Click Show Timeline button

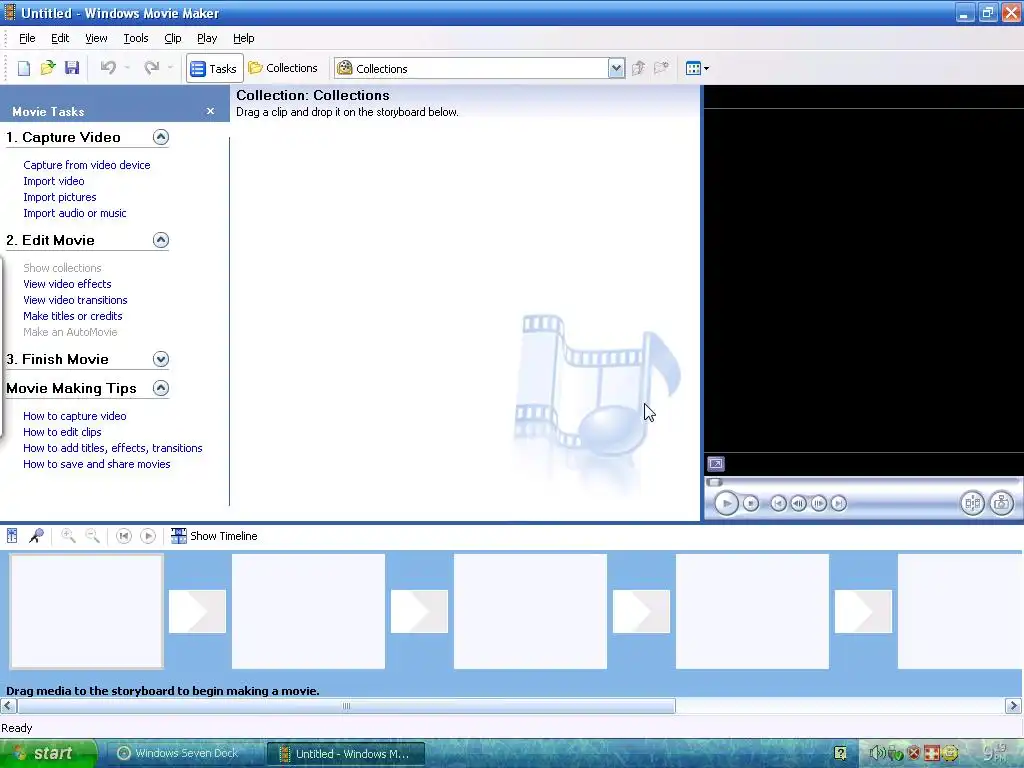214,536
